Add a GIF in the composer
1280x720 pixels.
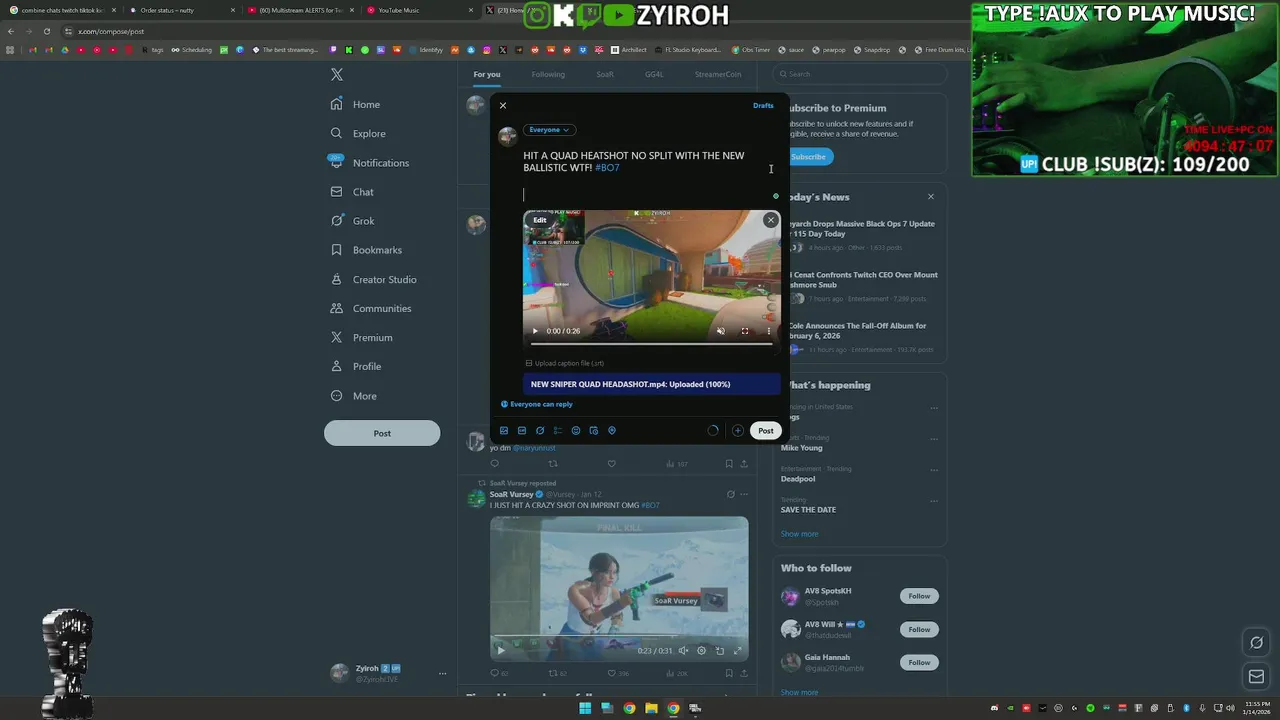(x=522, y=431)
